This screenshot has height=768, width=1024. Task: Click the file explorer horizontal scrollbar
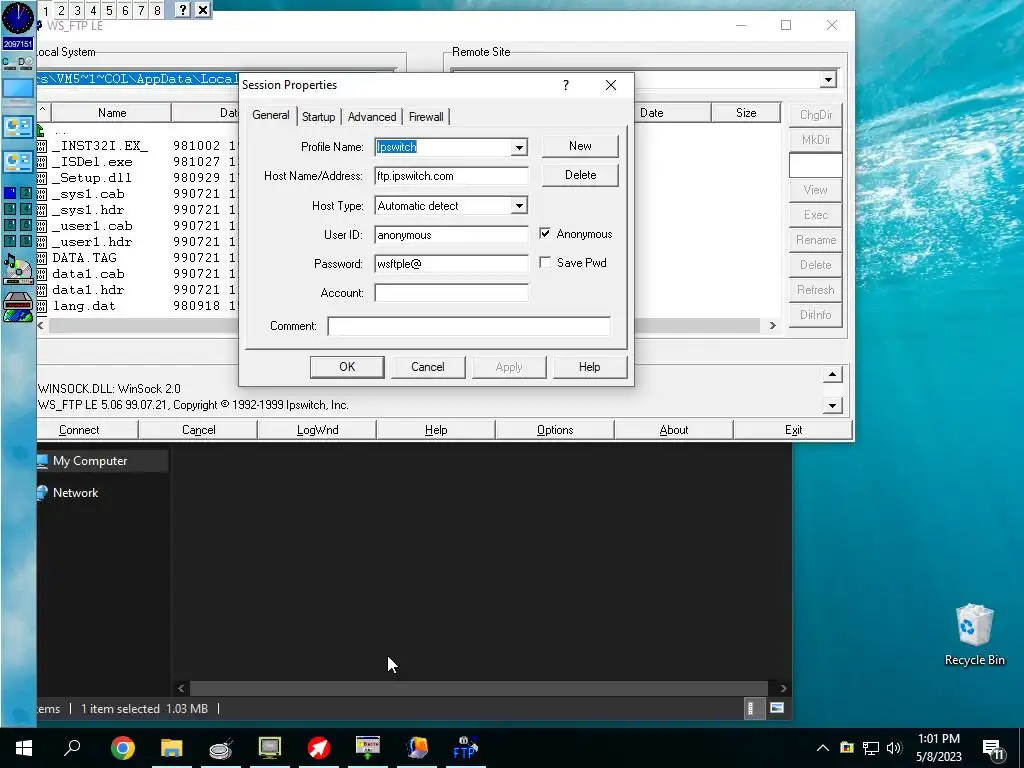(479, 688)
